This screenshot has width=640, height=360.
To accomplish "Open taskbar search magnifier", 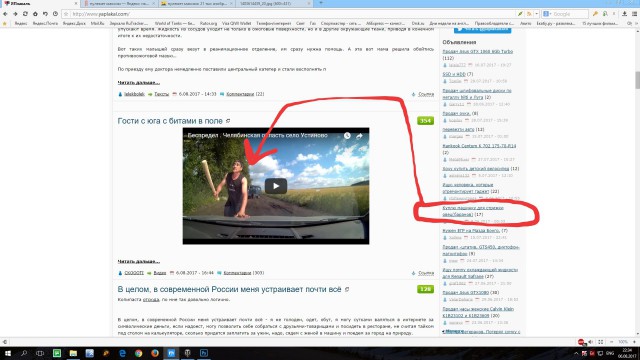I will tap(24, 353).
